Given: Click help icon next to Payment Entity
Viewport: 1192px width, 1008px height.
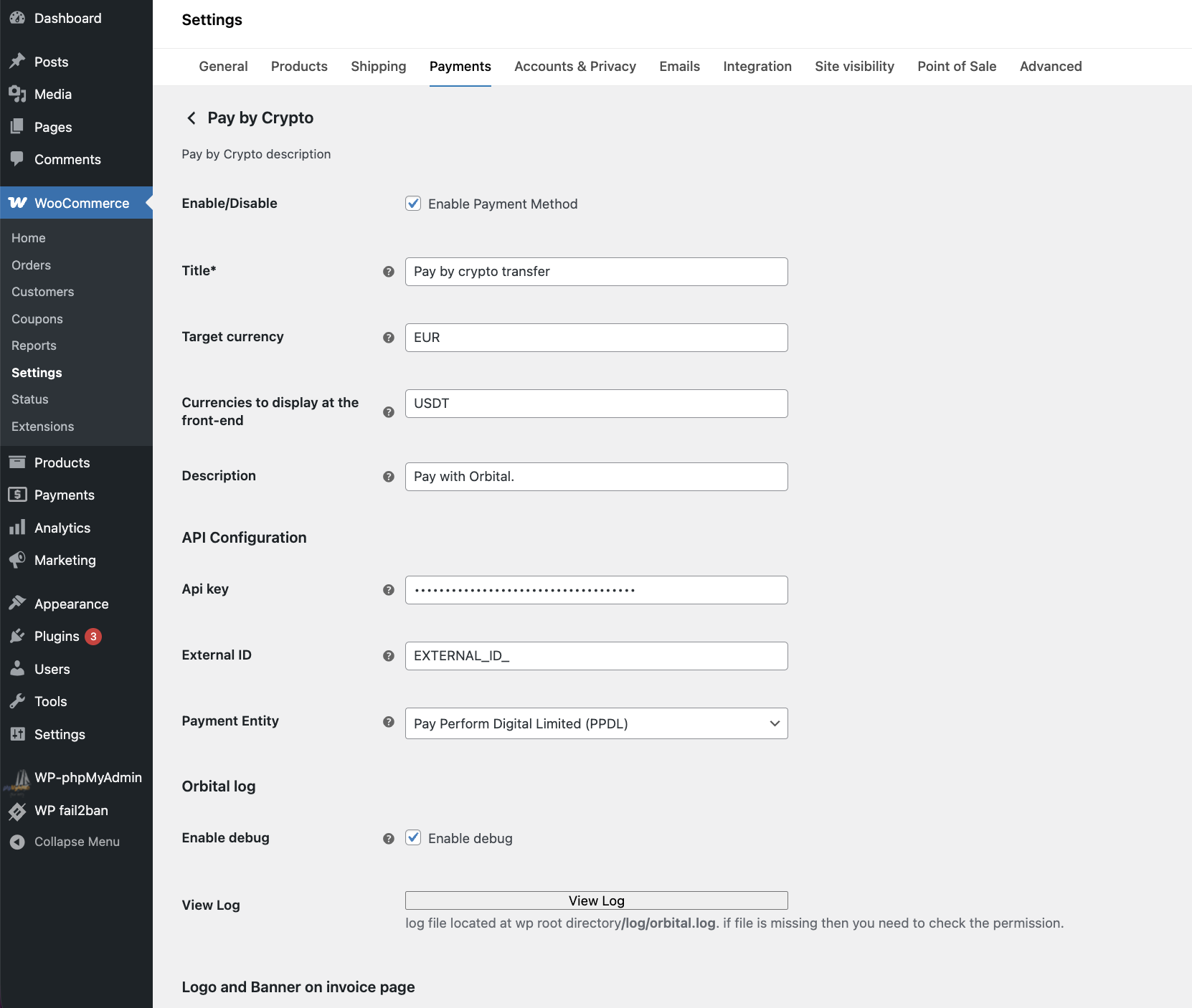Looking at the screenshot, I should (389, 722).
